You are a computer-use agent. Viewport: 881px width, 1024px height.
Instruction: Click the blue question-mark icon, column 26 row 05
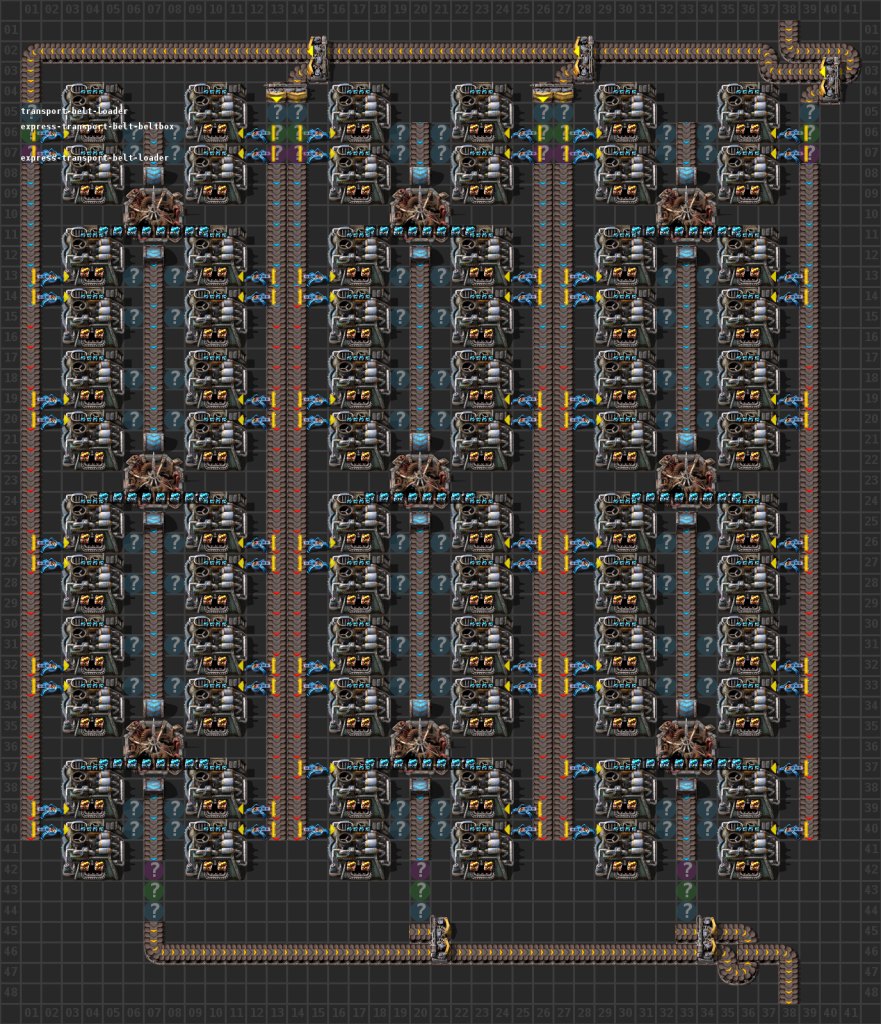click(543, 112)
